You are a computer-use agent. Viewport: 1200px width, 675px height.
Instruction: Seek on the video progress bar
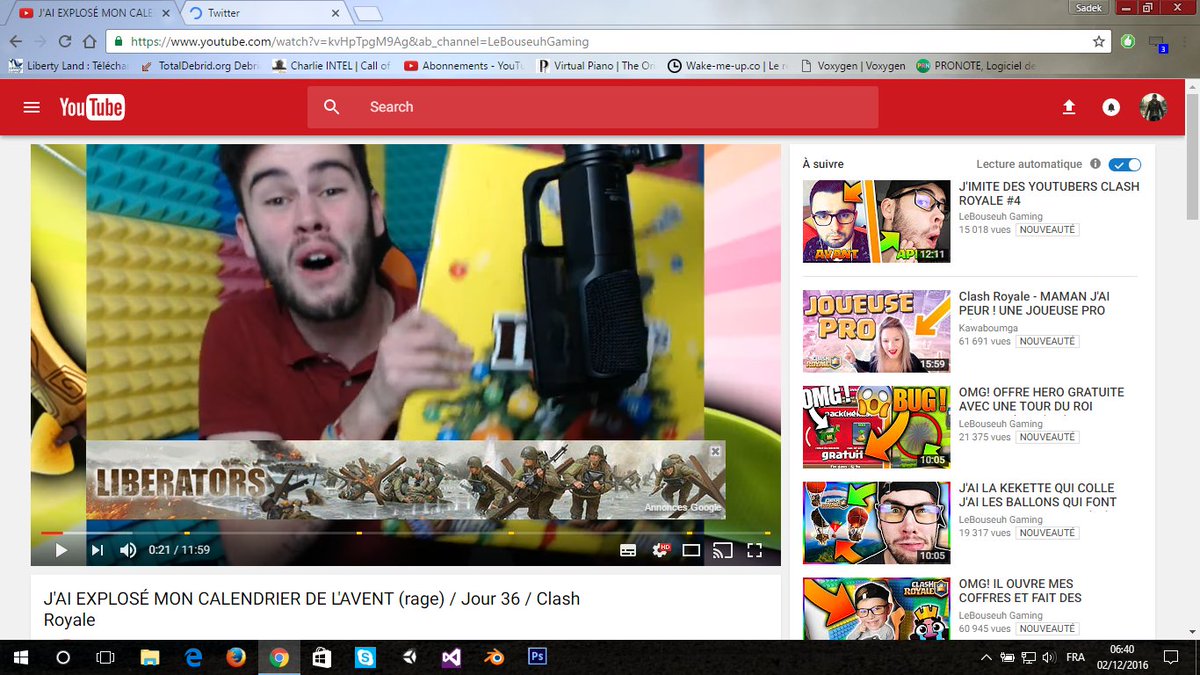[405, 533]
